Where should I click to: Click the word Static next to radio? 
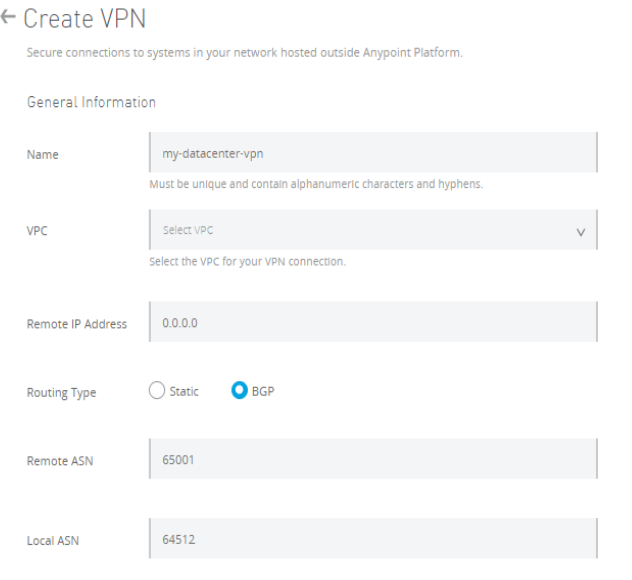coord(184,392)
